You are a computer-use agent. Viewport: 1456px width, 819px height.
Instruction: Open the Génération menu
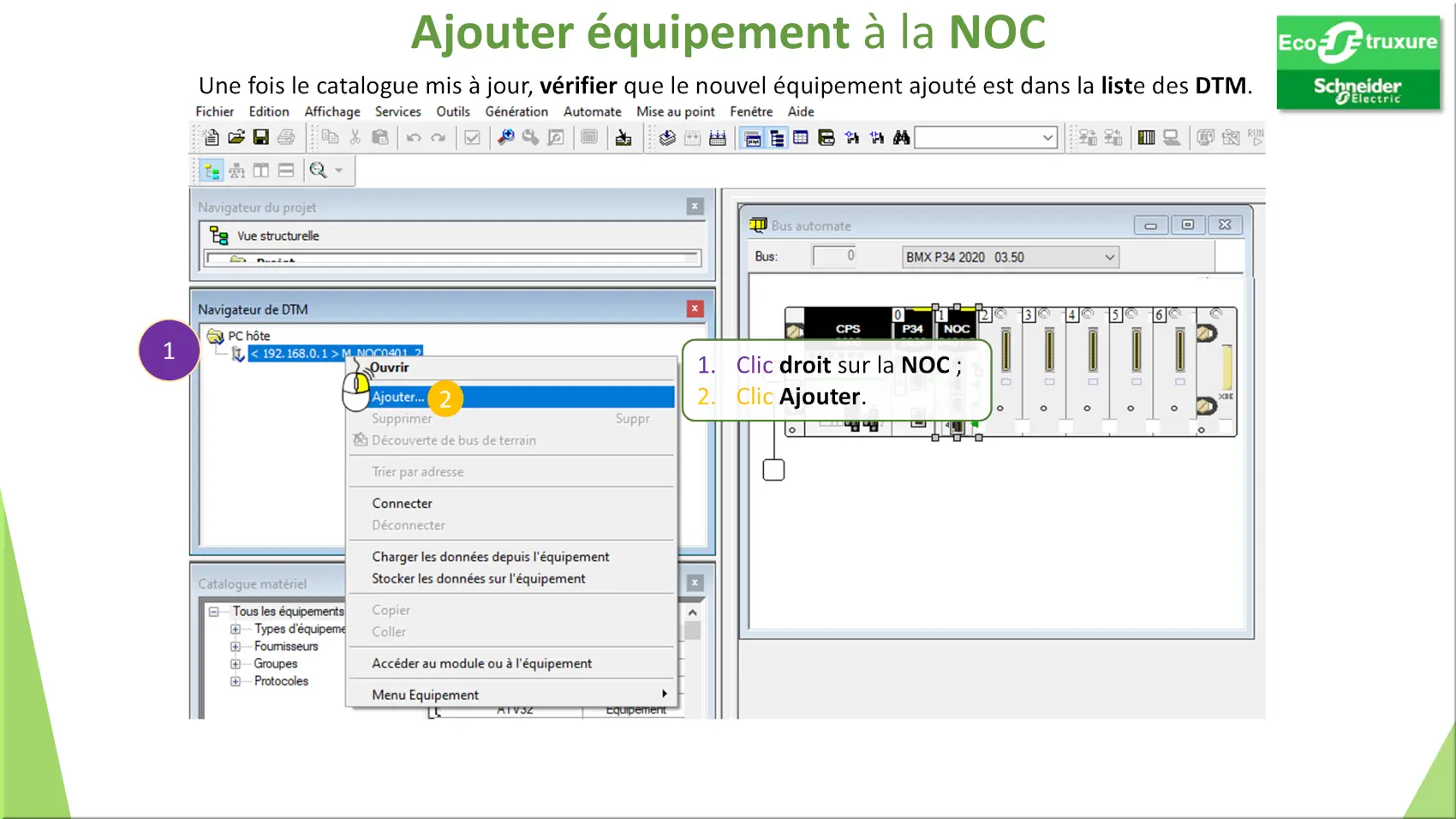click(516, 111)
